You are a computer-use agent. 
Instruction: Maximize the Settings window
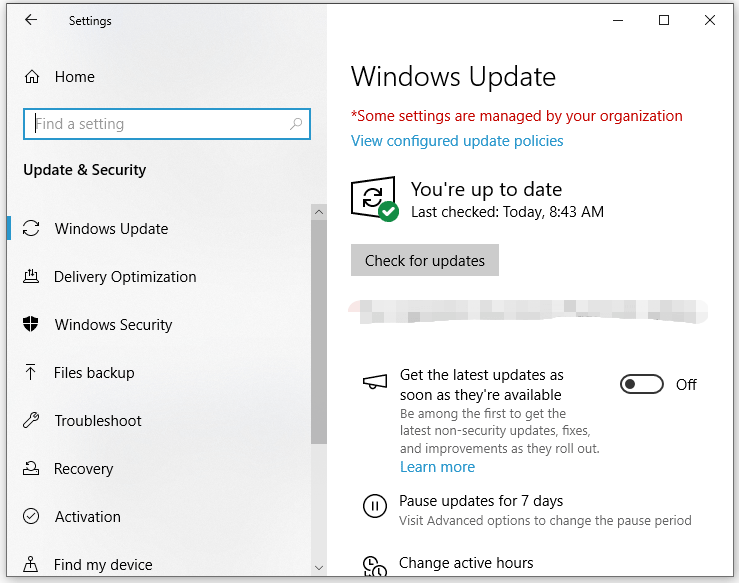point(664,20)
